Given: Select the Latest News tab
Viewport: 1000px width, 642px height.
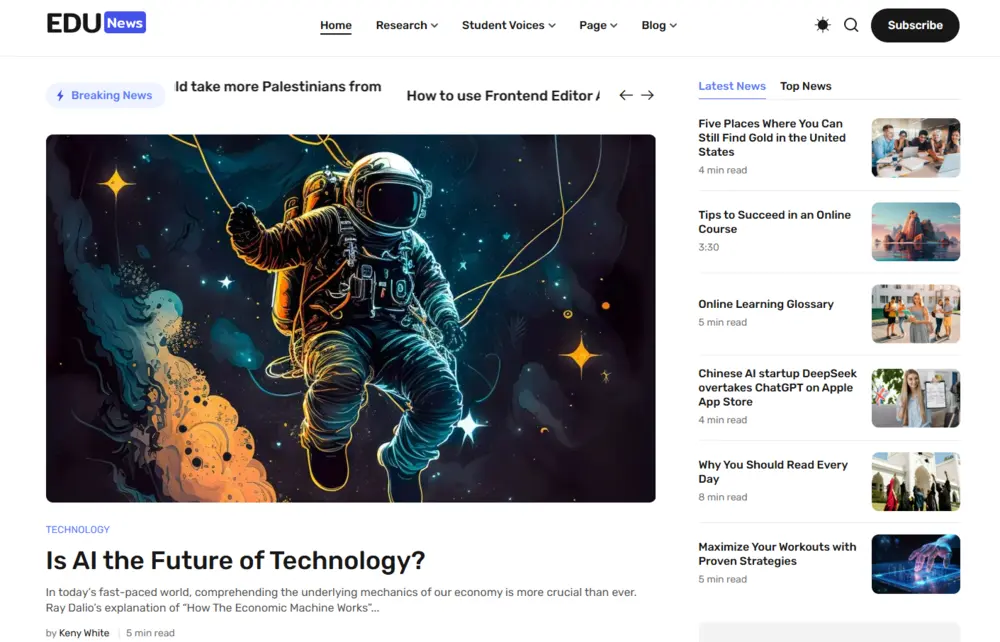Looking at the screenshot, I should pos(731,86).
